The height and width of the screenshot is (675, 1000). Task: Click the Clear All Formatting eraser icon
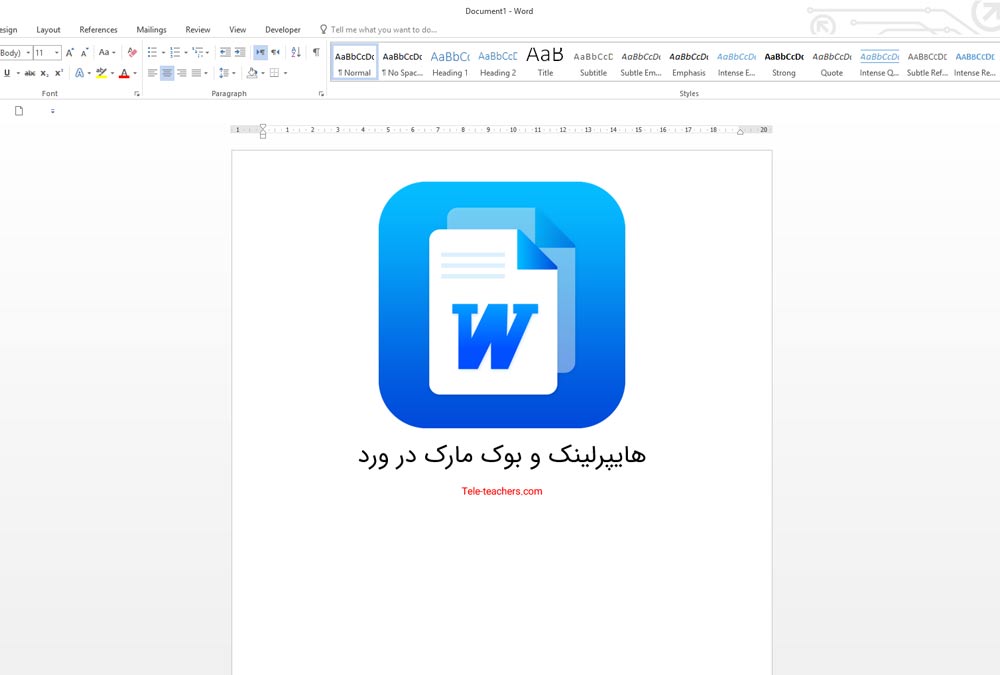(x=132, y=52)
